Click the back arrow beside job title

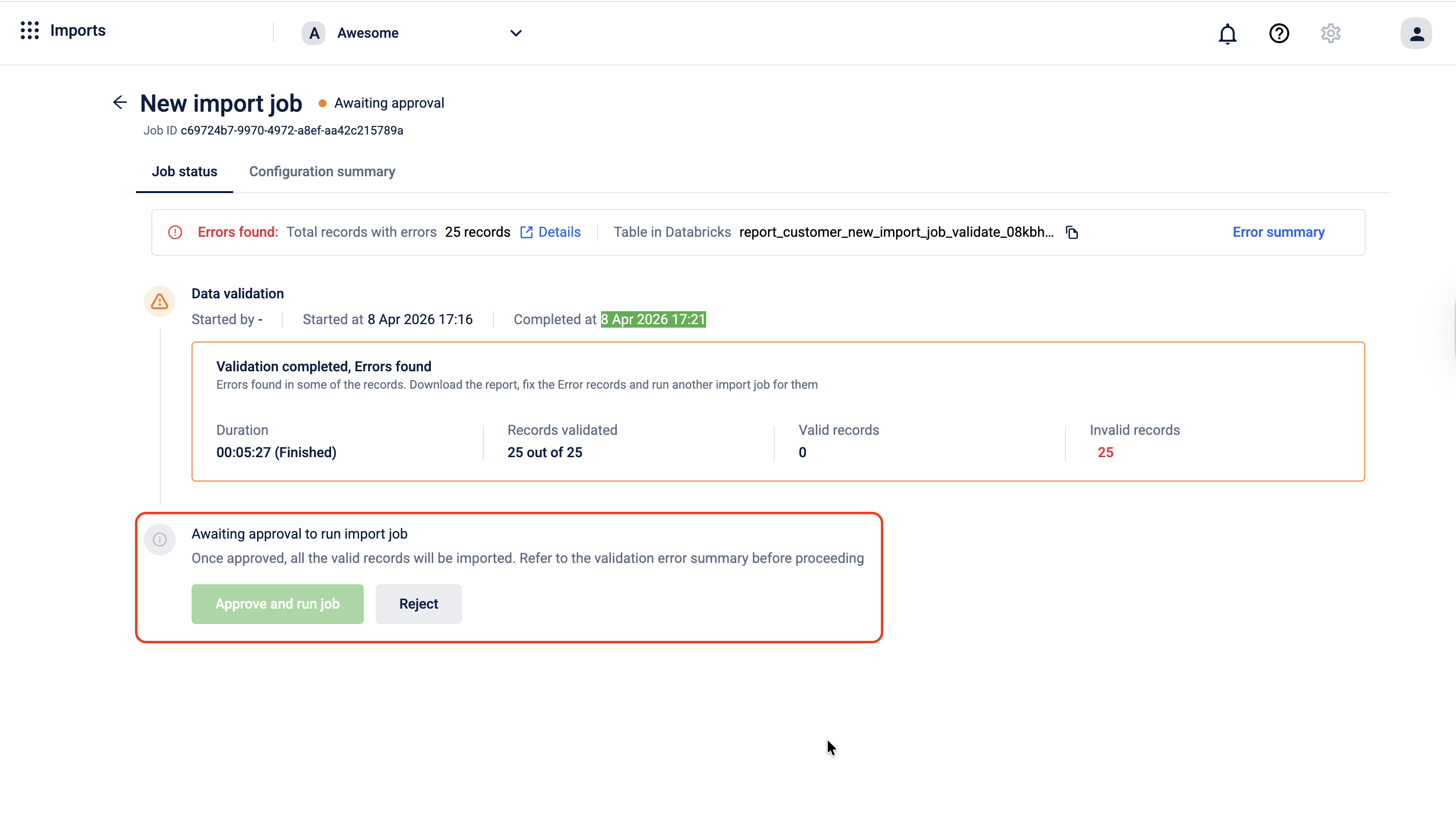(120, 103)
